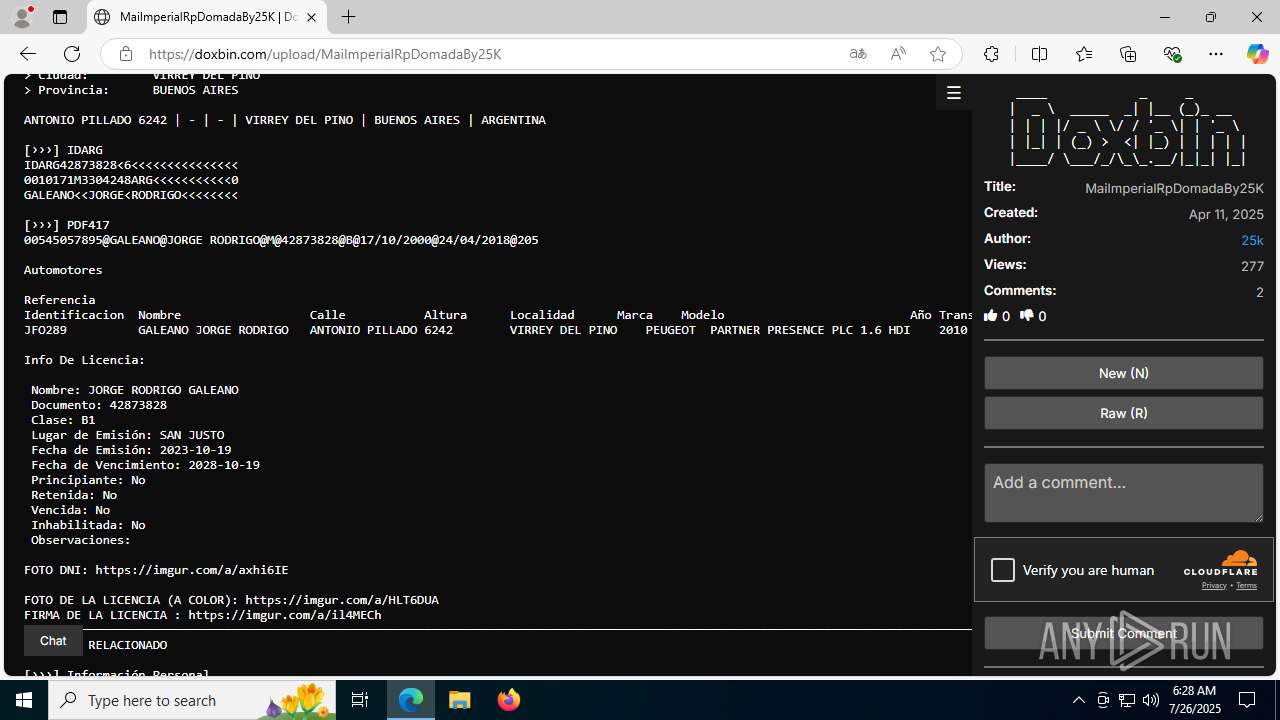1280x720 pixels.
Task: Open Edge Settings and more menu
Action: coord(1216,54)
